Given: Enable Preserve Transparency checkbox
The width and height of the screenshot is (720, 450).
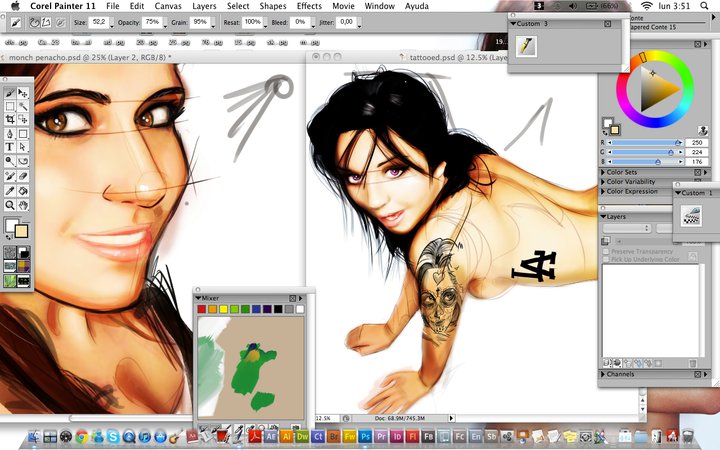Looking at the screenshot, I should [606, 252].
